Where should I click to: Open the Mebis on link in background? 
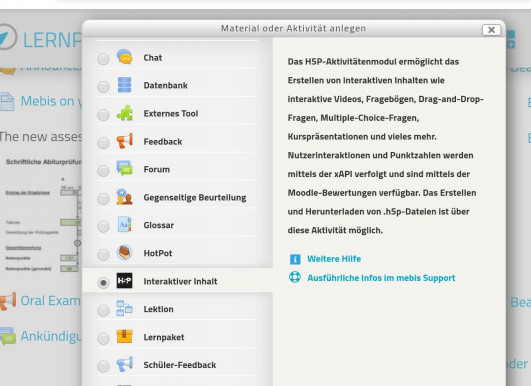pos(51,101)
